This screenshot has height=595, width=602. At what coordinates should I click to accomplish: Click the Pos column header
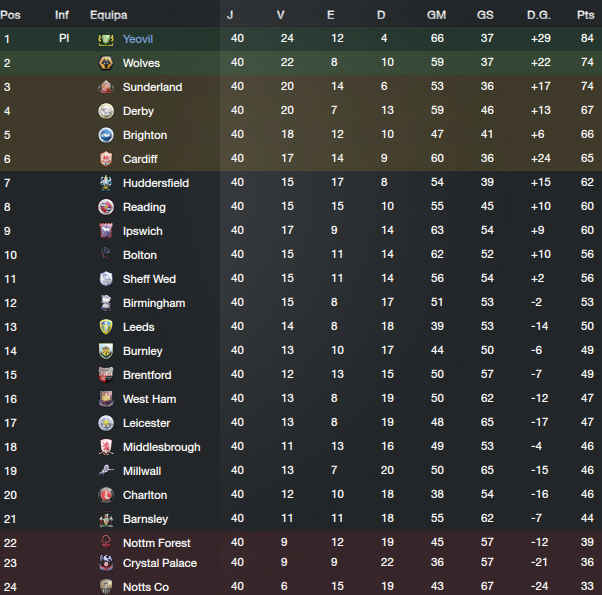(11, 15)
